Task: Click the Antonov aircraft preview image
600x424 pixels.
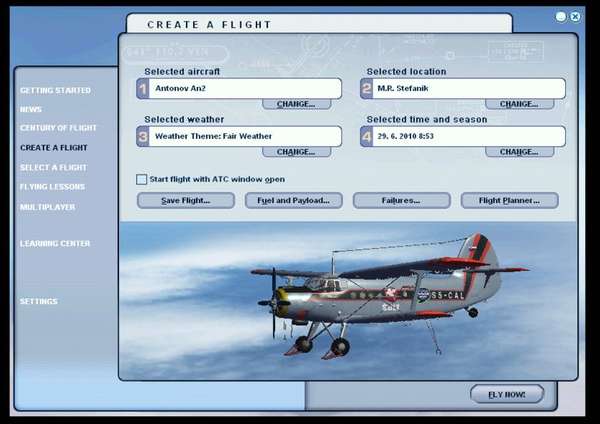Action: (347, 301)
